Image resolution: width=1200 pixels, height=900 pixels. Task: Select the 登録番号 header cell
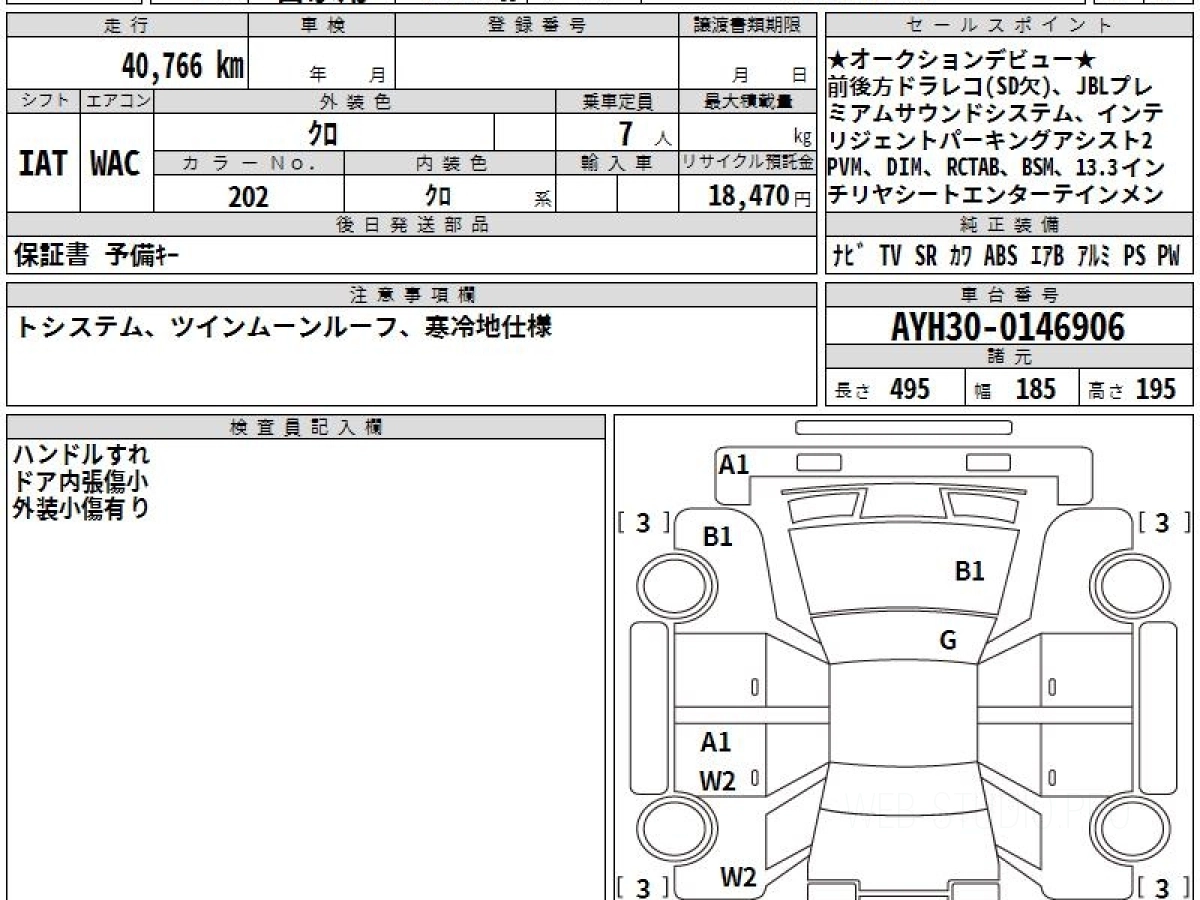click(536, 27)
